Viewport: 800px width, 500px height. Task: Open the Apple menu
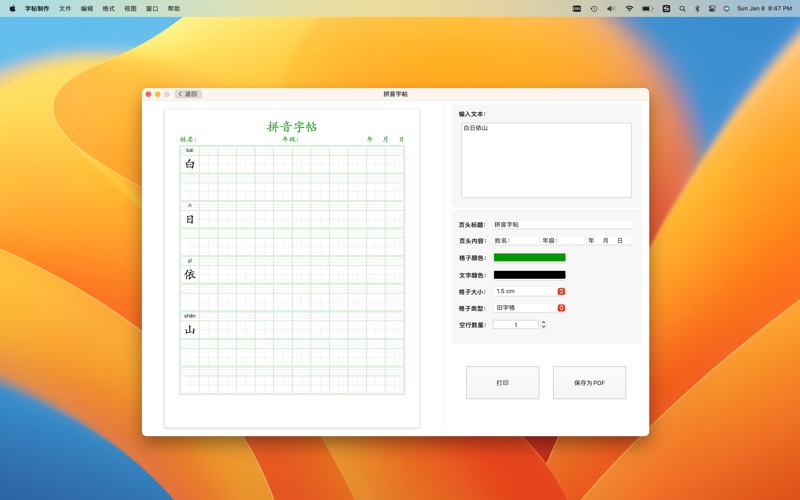click(x=12, y=8)
